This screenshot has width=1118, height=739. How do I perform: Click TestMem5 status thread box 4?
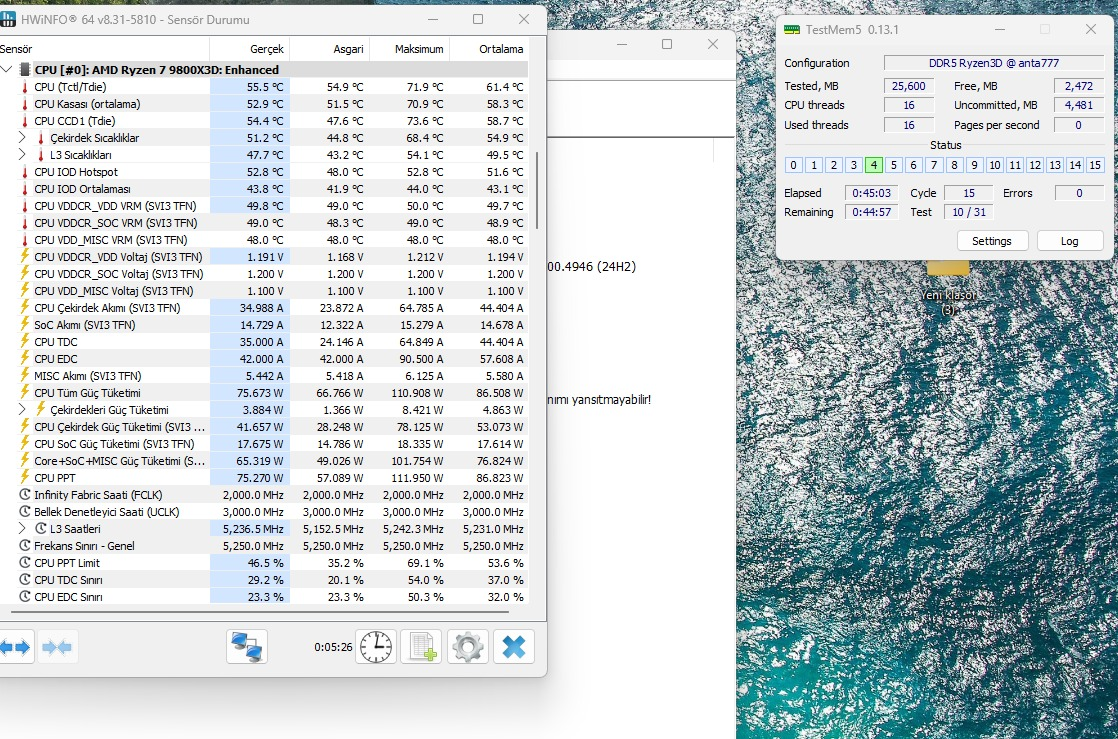873,165
